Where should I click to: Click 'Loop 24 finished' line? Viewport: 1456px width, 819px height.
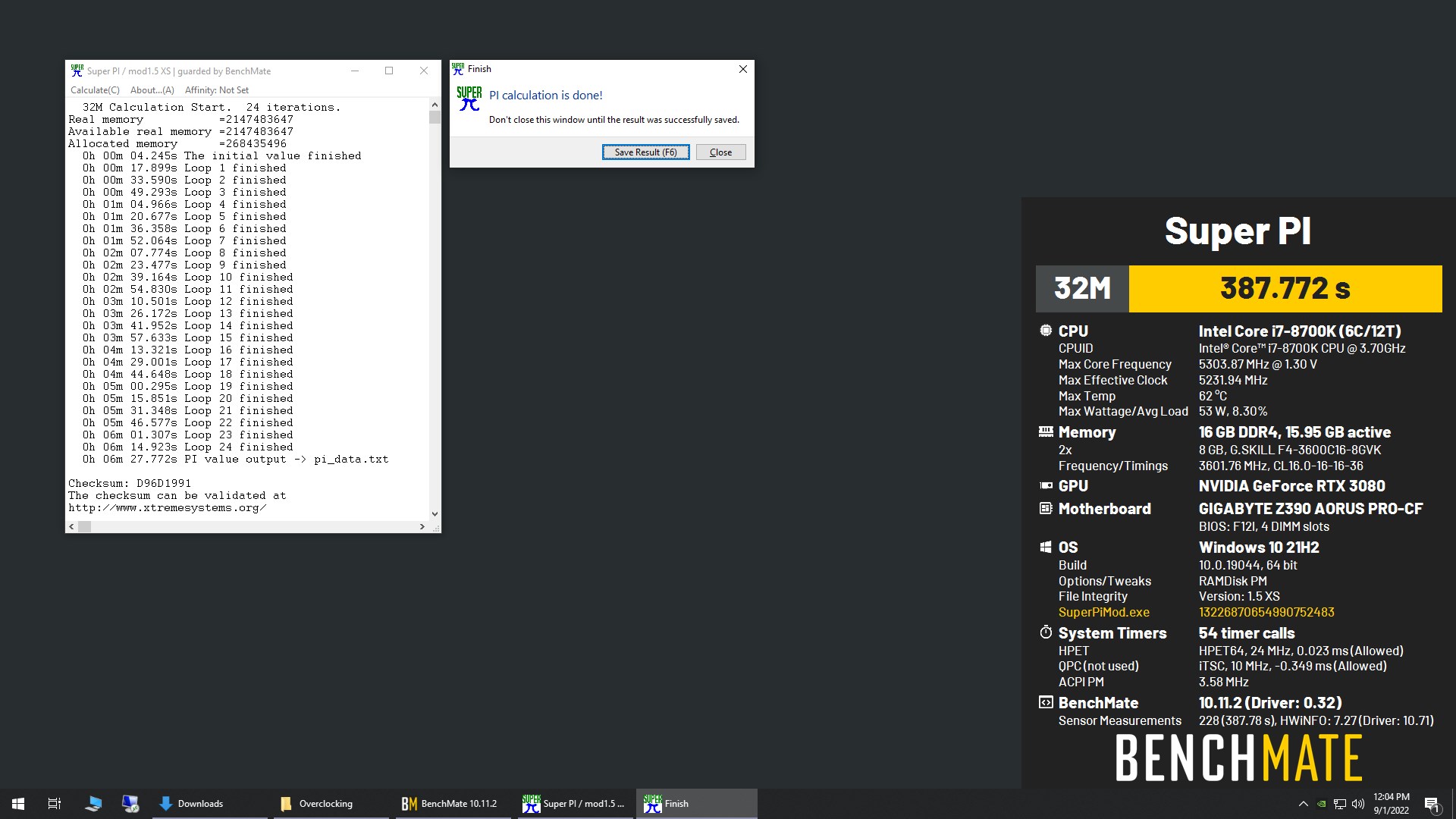[x=188, y=447]
